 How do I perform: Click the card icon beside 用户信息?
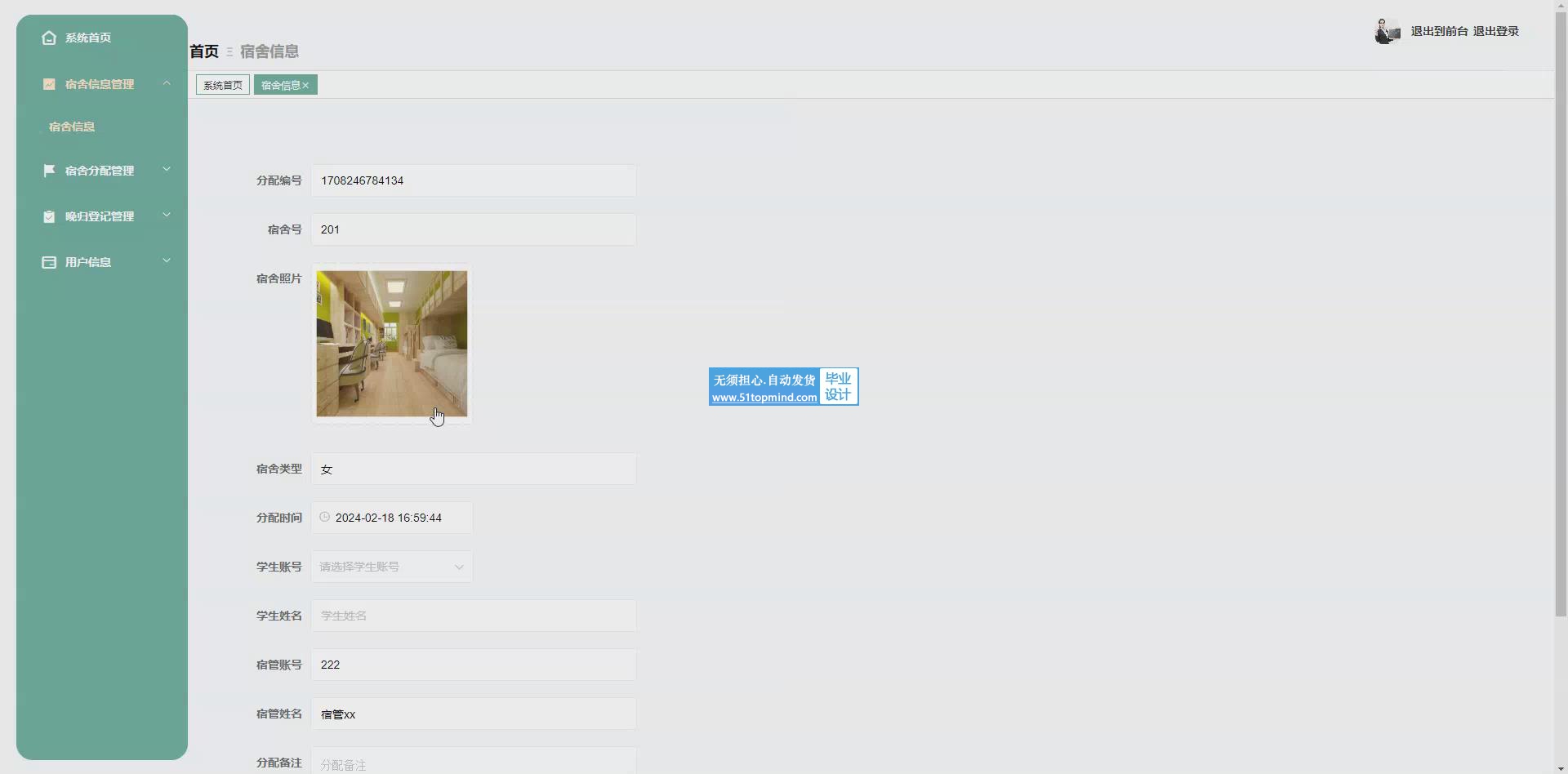pos(49,262)
